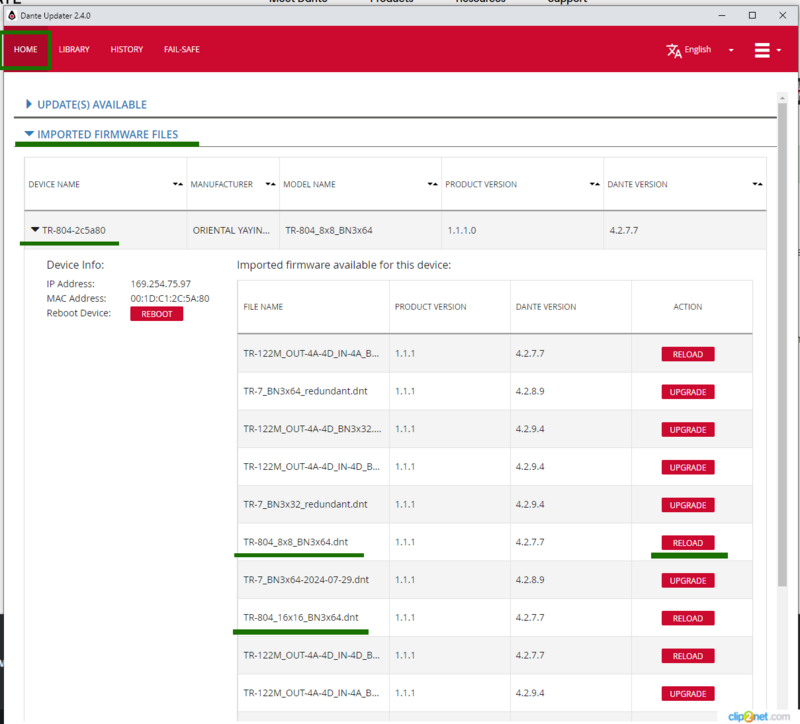This screenshot has height=724, width=800.
Task: Reload the TR-804_8x8_BN3x64.dnt firmware
Action: click(687, 542)
